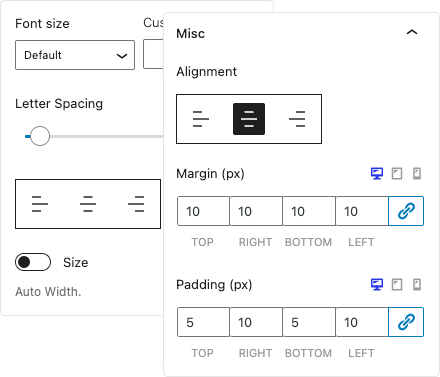Image resolution: width=440 pixels, height=377 pixels.
Task: Select left alignment in Misc panel
Action: 201,119
